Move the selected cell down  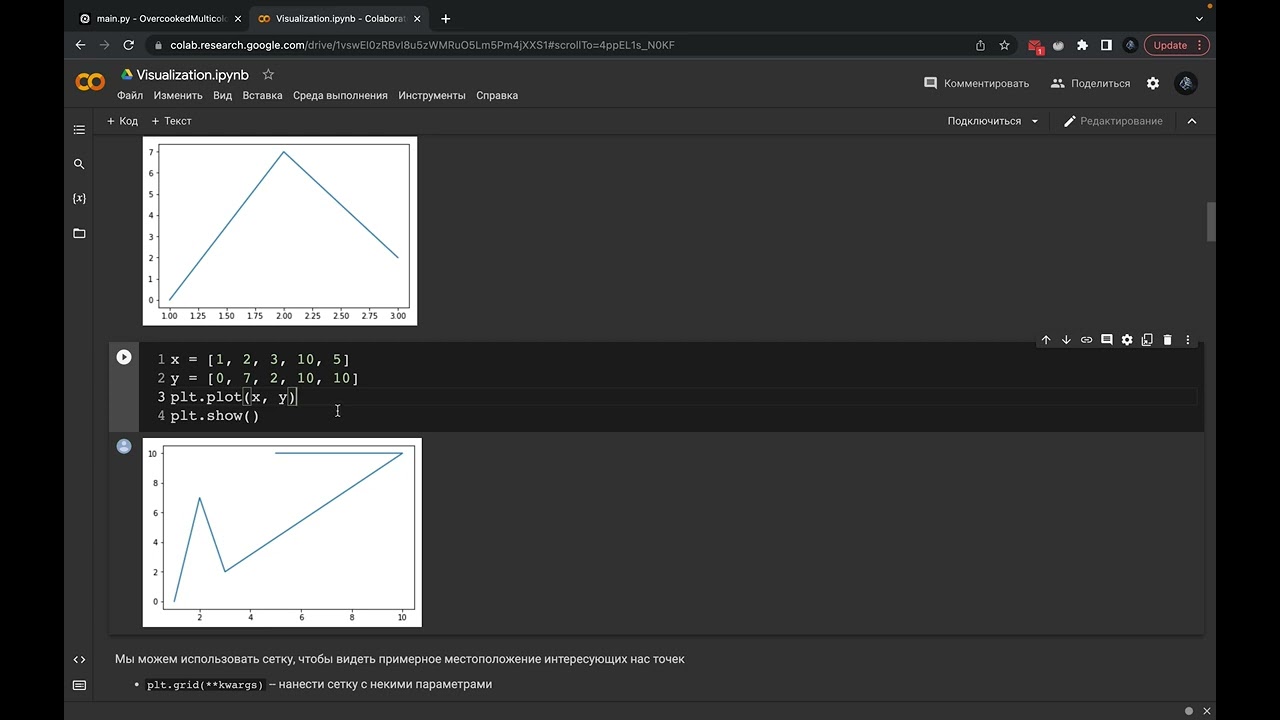pos(1066,340)
